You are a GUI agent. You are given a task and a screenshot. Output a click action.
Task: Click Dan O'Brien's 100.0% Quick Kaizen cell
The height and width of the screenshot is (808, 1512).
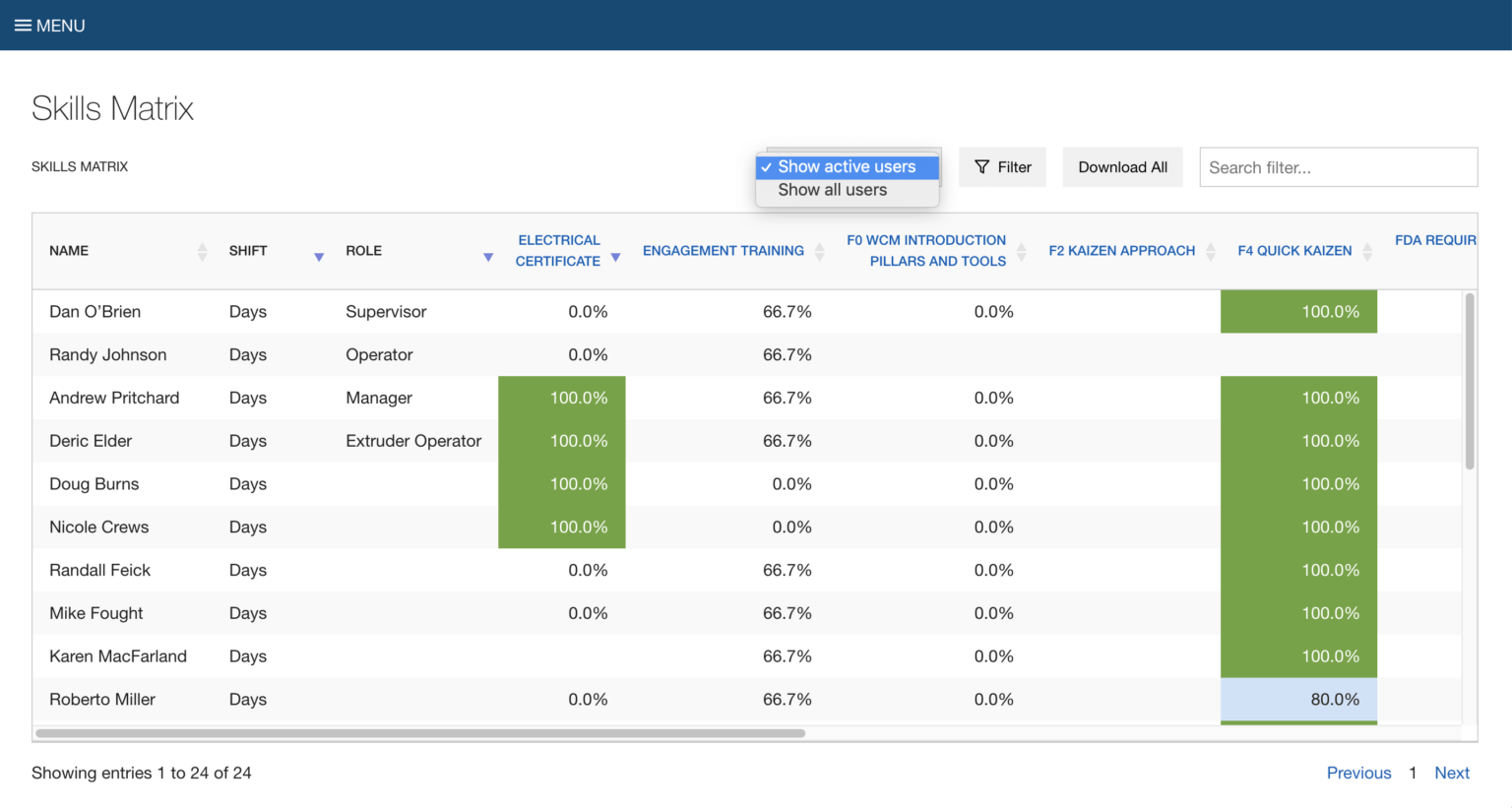(1298, 312)
